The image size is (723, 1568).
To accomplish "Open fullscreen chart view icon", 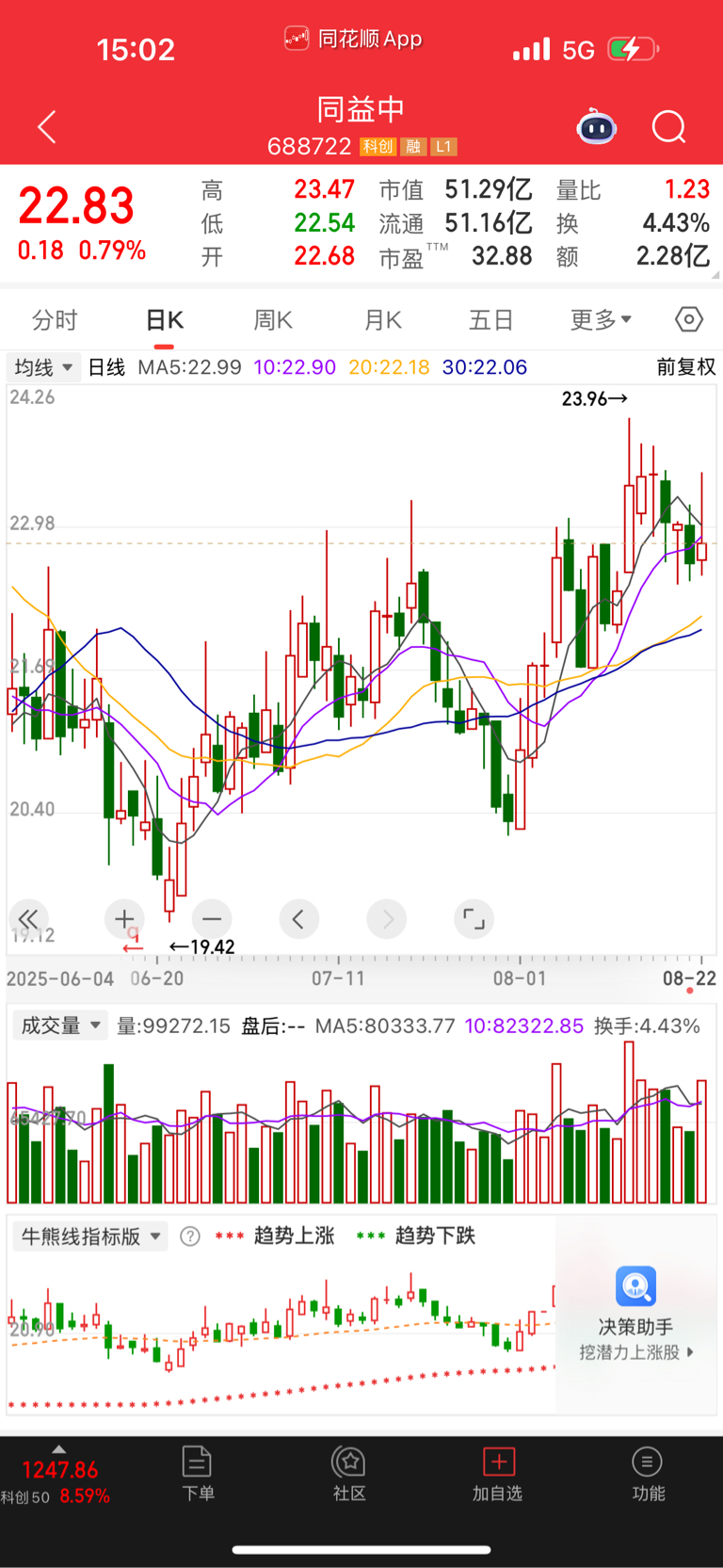I will click(474, 919).
